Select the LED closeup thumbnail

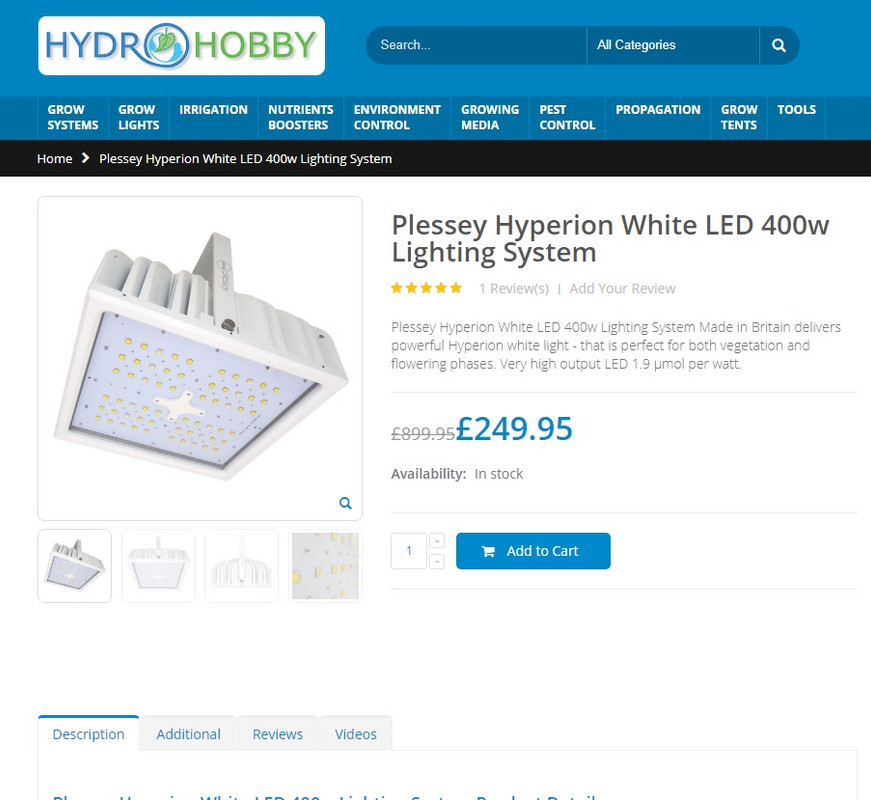pos(326,566)
